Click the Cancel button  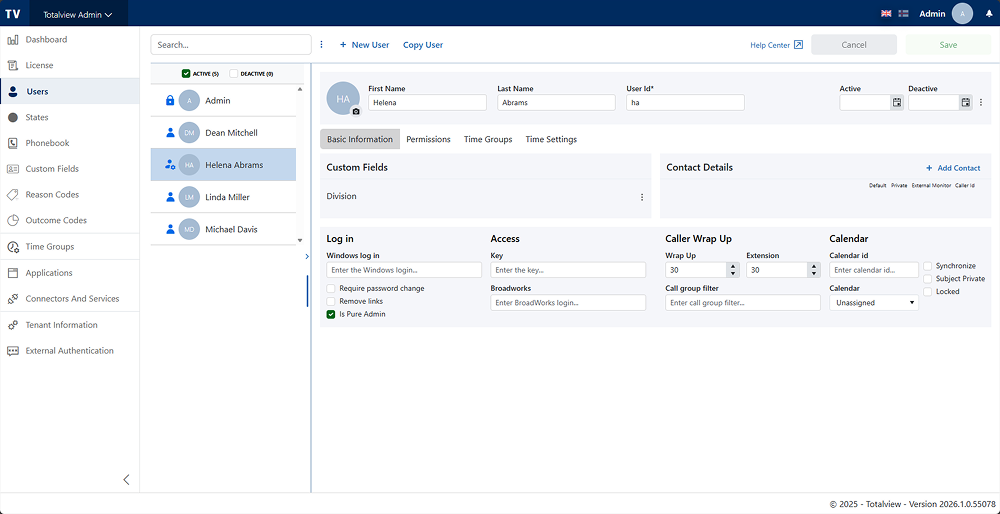click(854, 45)
